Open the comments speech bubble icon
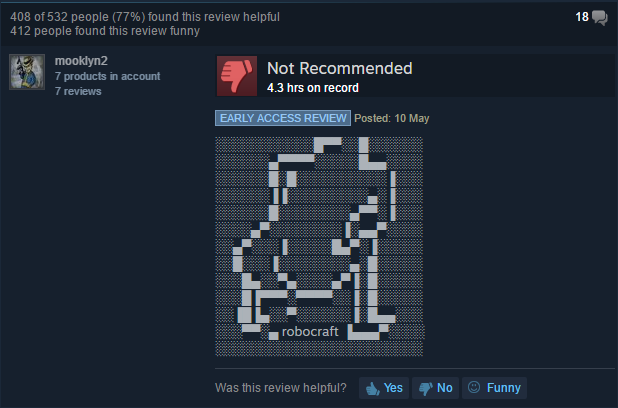 click(x=600, y=18)
